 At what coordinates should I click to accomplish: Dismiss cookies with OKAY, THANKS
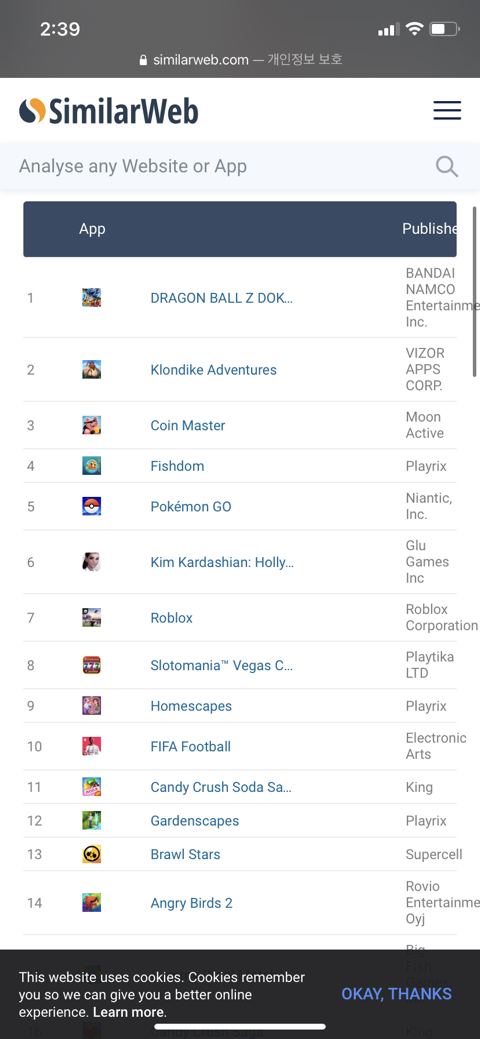click(396, 994)
